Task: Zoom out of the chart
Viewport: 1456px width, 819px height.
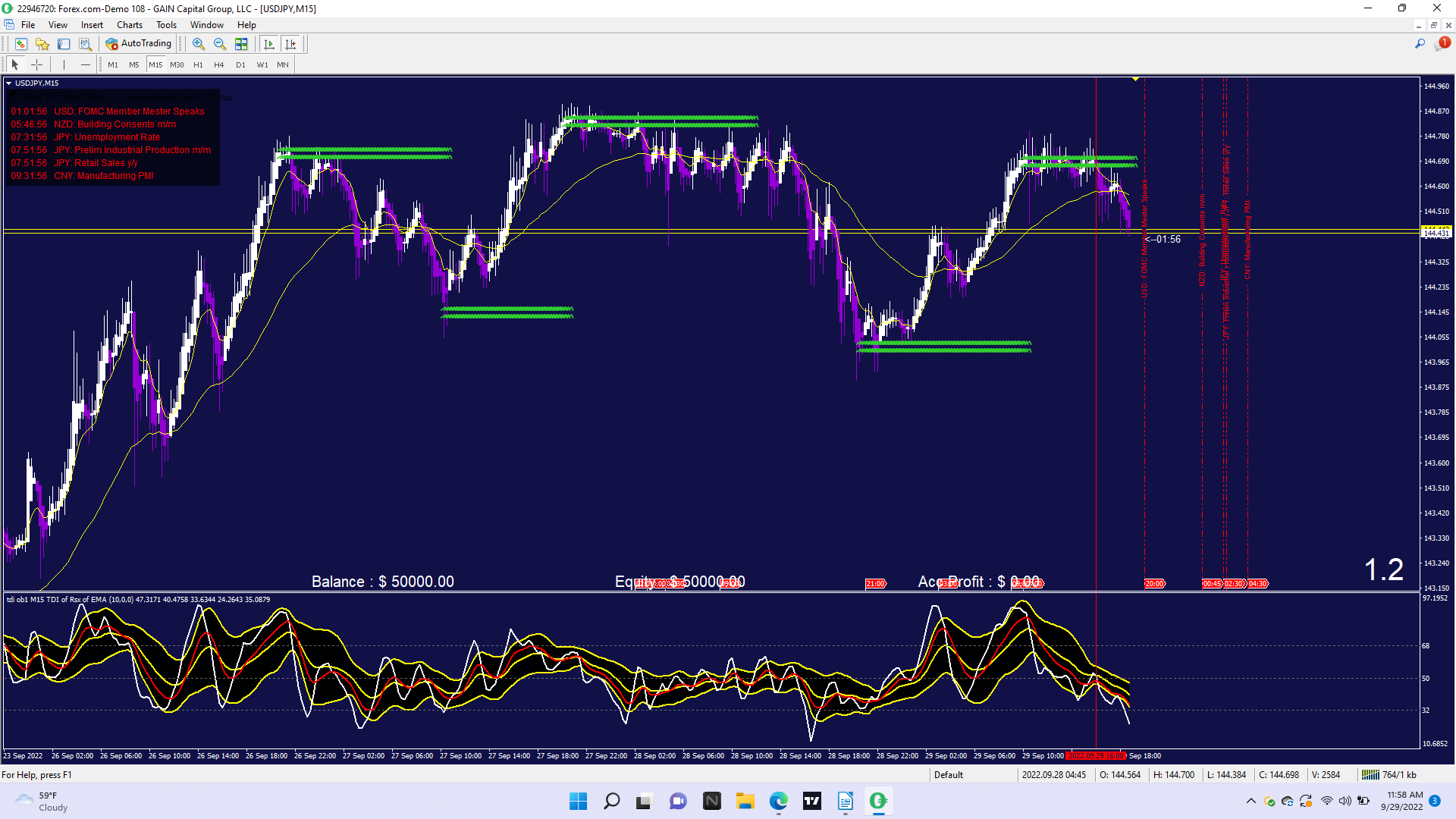Action: (x=220, y=44)
